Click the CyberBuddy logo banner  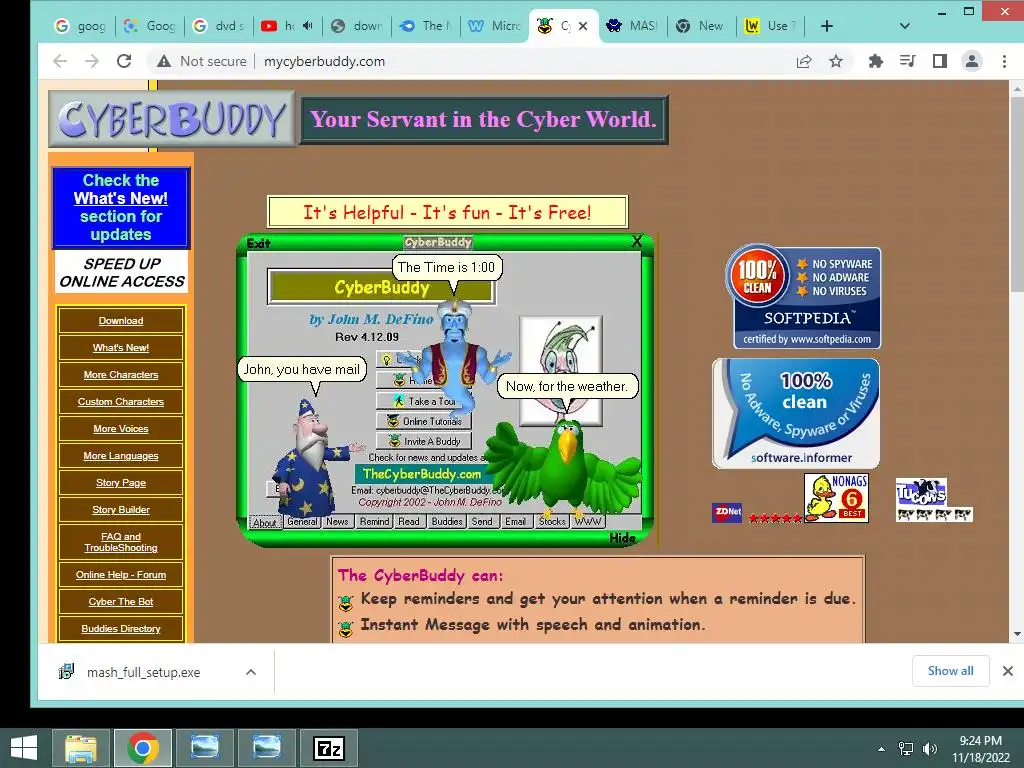click(171, 119)
